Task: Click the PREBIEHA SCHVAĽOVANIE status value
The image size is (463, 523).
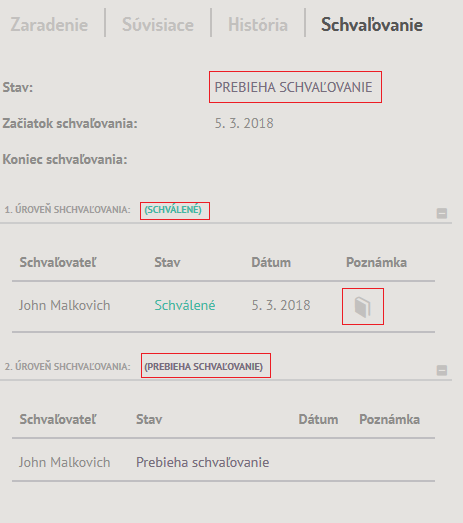Action: pos(294,87)
